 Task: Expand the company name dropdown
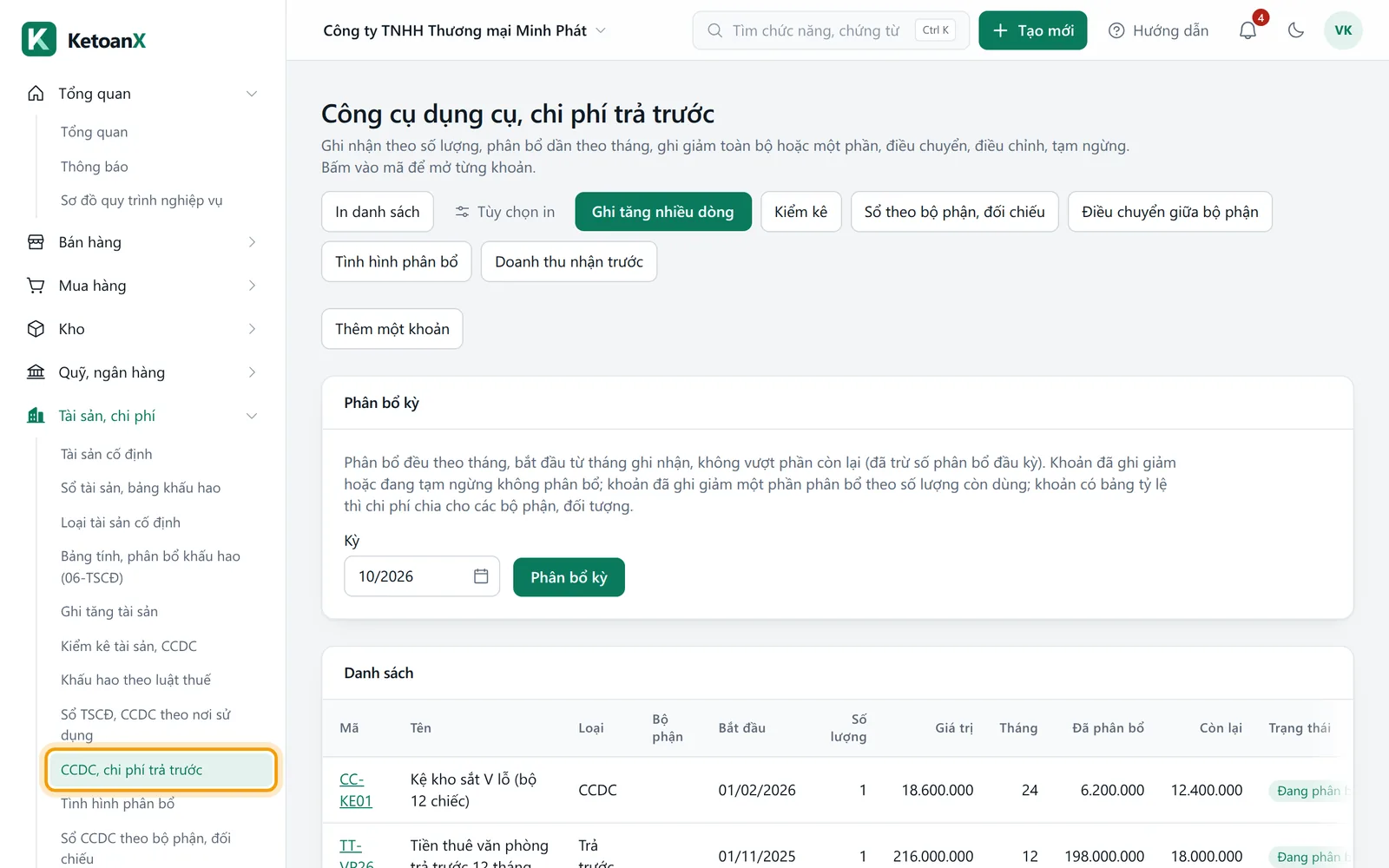pos(601,30)
